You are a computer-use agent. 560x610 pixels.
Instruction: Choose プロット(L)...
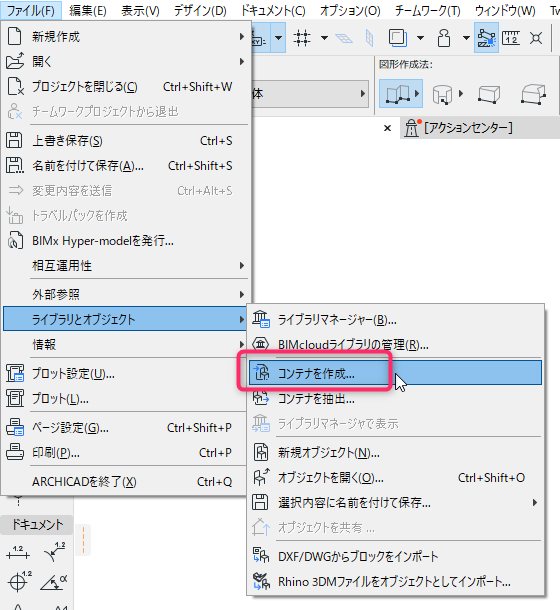(x=126, y=399)
